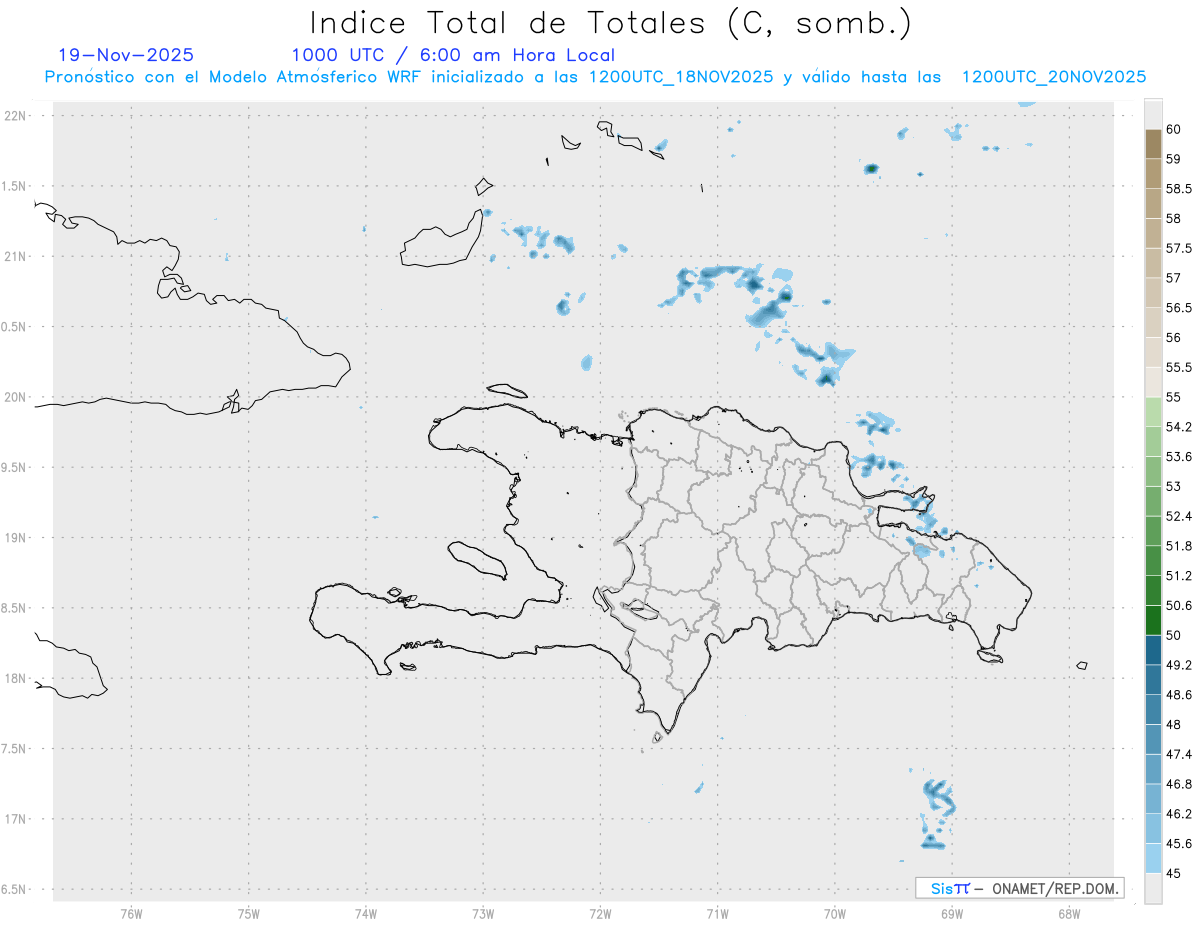Screen dimensions: 1200x927
Task: Click the colorbar value label 58.5
Action: [1179, 189]
